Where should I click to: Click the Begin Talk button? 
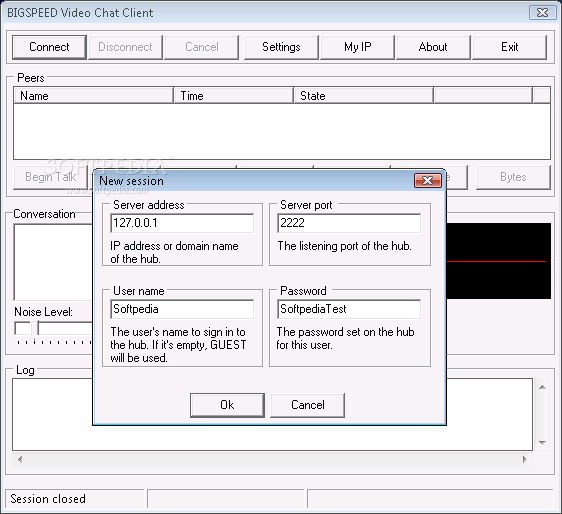[50, 177]
